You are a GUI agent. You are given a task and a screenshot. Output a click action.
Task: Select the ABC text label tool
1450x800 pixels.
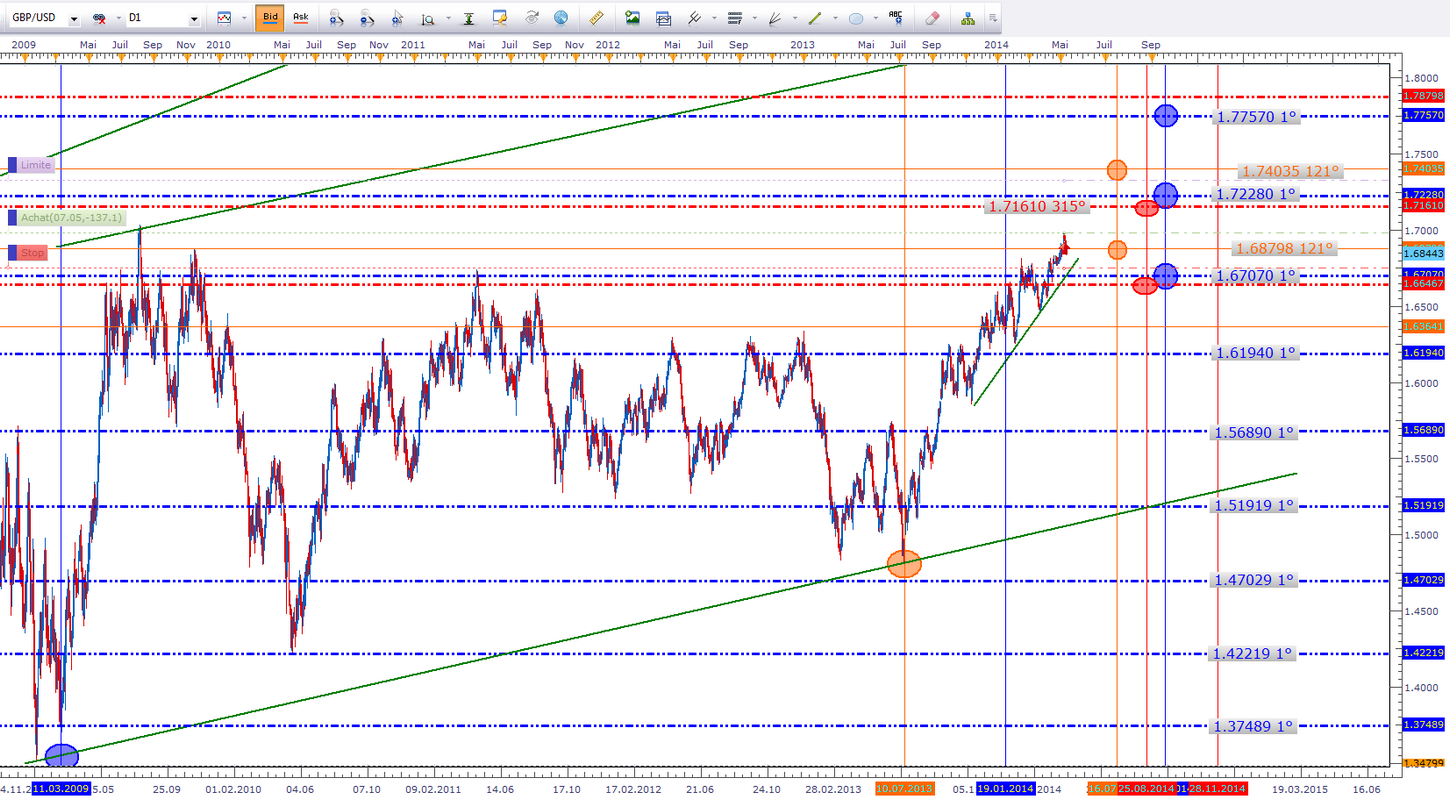point(896,18)
